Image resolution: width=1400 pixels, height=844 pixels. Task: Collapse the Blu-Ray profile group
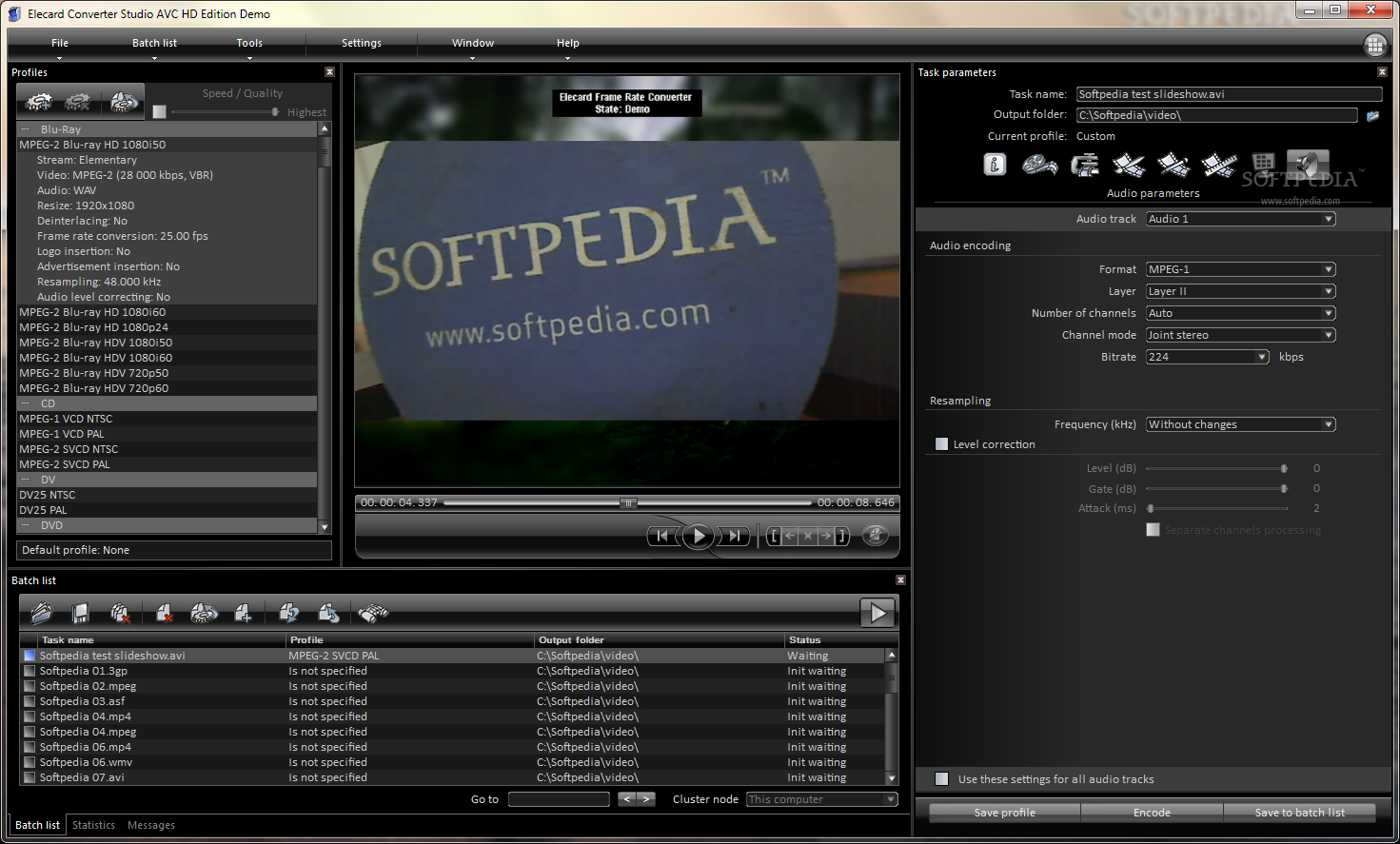pos(26,129)
